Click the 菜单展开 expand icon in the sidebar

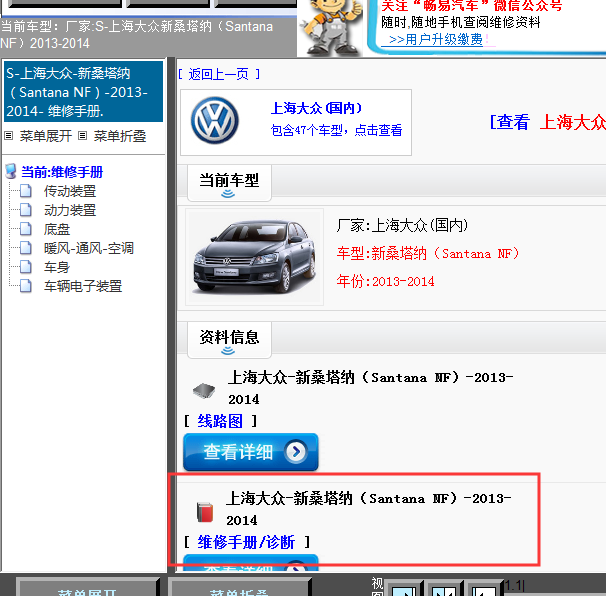[9, 136]
